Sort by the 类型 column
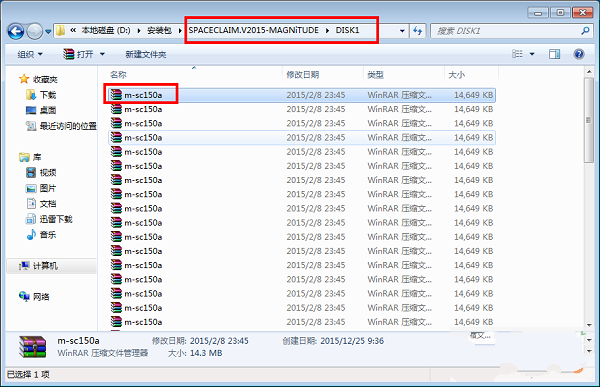Viewport: 600px width, 387px height. coord(375,75)
